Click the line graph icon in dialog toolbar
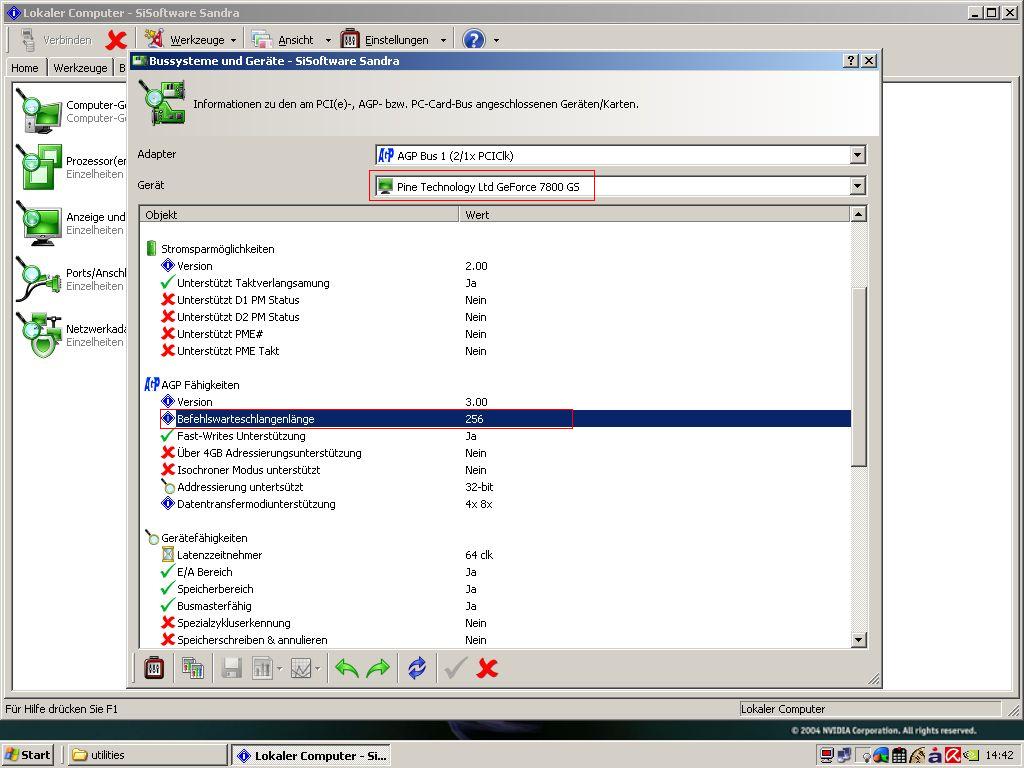The width and height of the screenshot is (1024, 768). point(300,668)
